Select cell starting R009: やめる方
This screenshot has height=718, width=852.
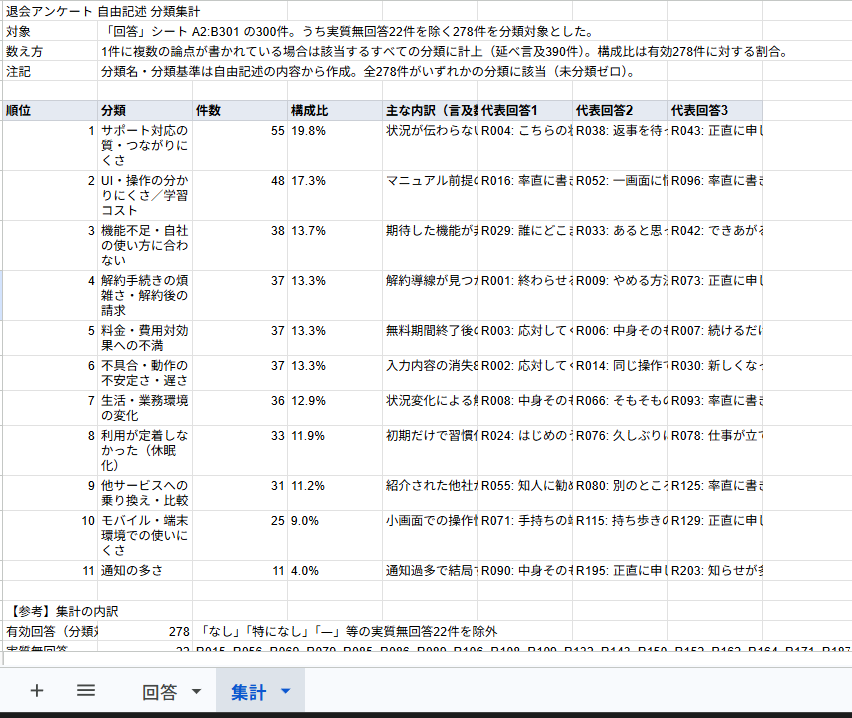[620, 295]
